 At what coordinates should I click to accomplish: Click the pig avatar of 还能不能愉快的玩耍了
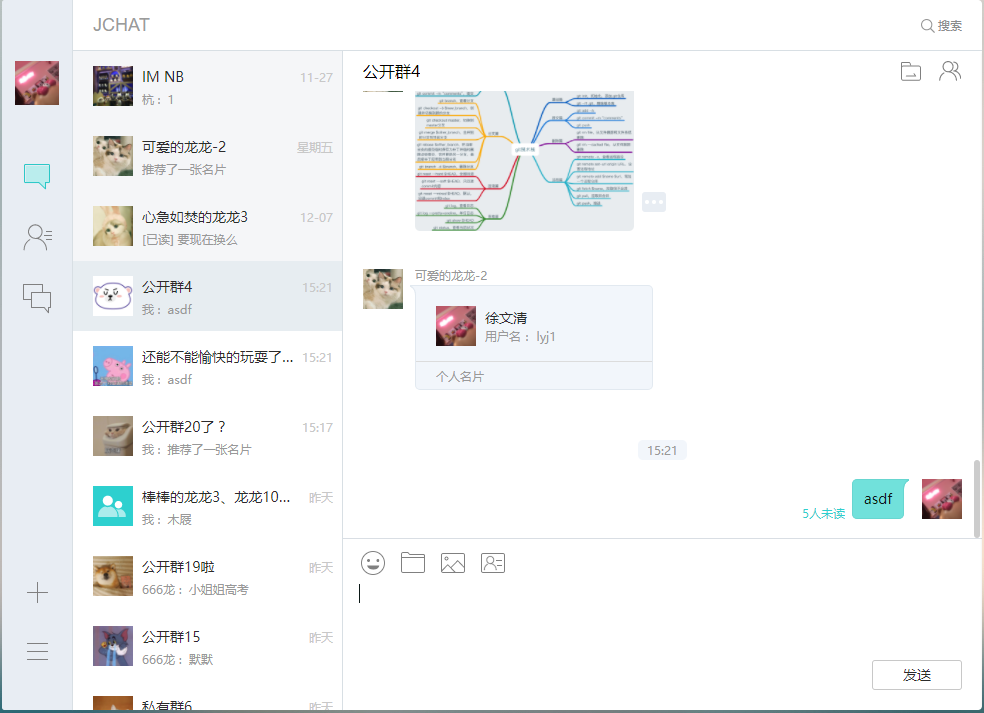click(113, 366)
